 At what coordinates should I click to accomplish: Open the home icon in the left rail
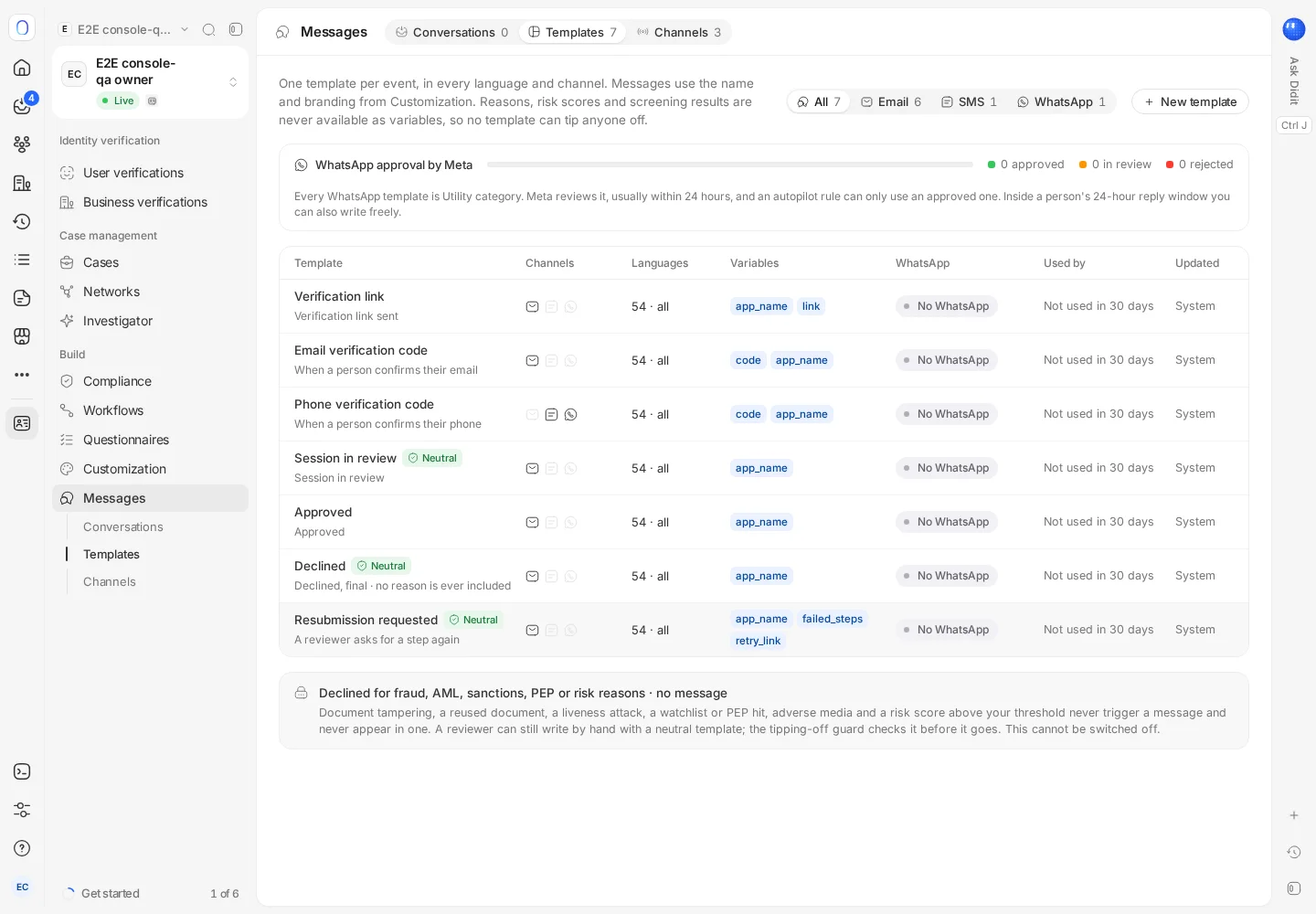click(22, 68)
